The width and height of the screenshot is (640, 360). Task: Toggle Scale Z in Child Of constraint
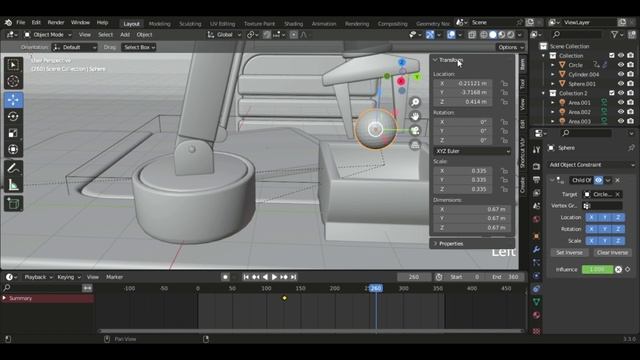click(x=618, y=241)
